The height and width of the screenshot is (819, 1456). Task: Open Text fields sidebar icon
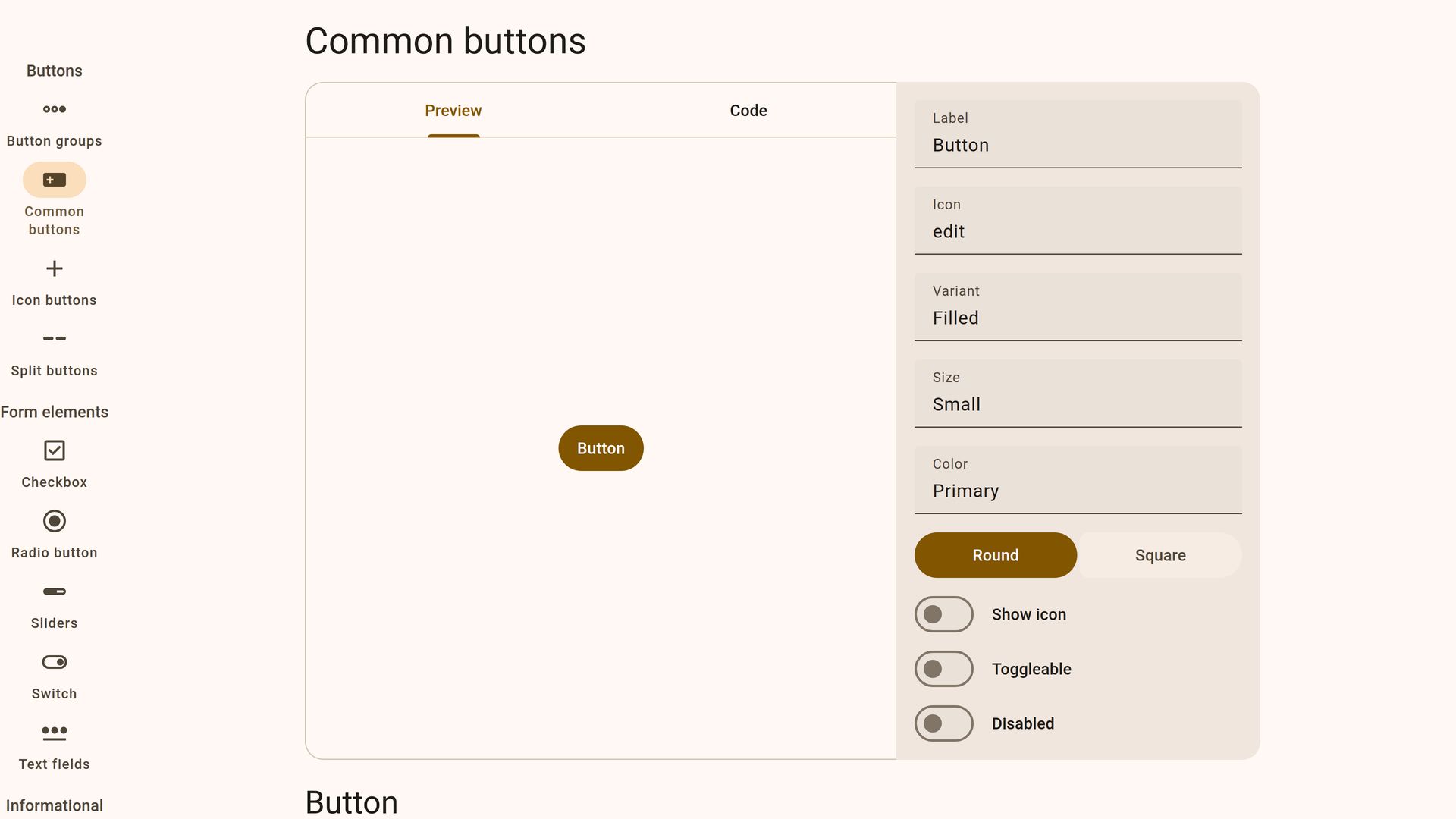pos(54,733)
